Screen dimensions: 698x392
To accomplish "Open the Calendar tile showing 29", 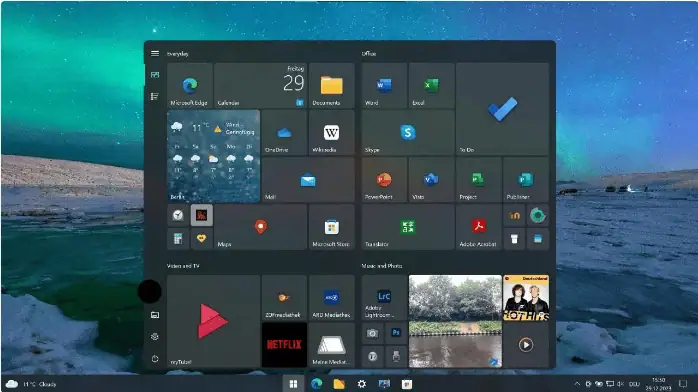I will [x=260, y=85].
